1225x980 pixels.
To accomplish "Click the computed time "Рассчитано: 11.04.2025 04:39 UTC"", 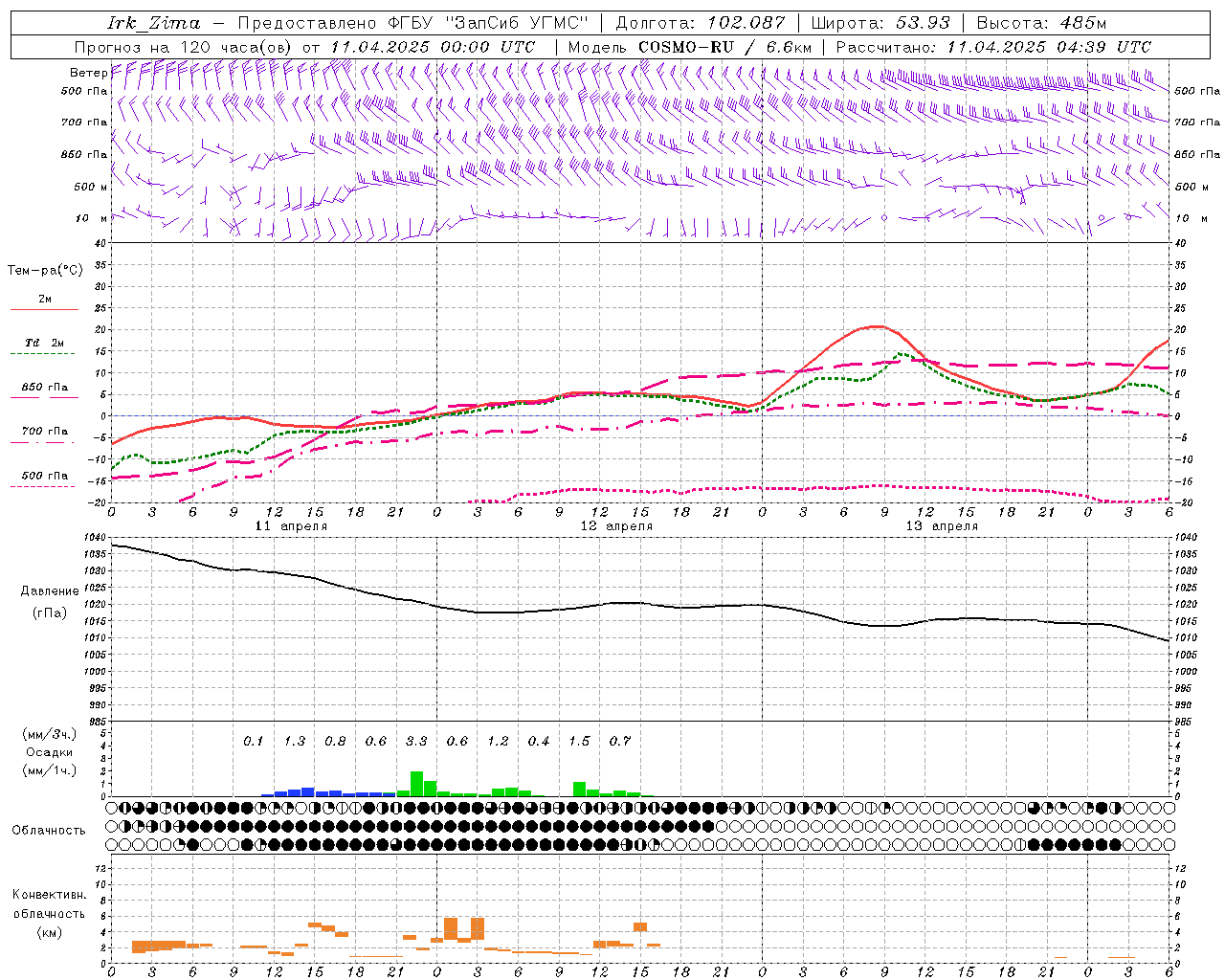I will click(993, 47).
